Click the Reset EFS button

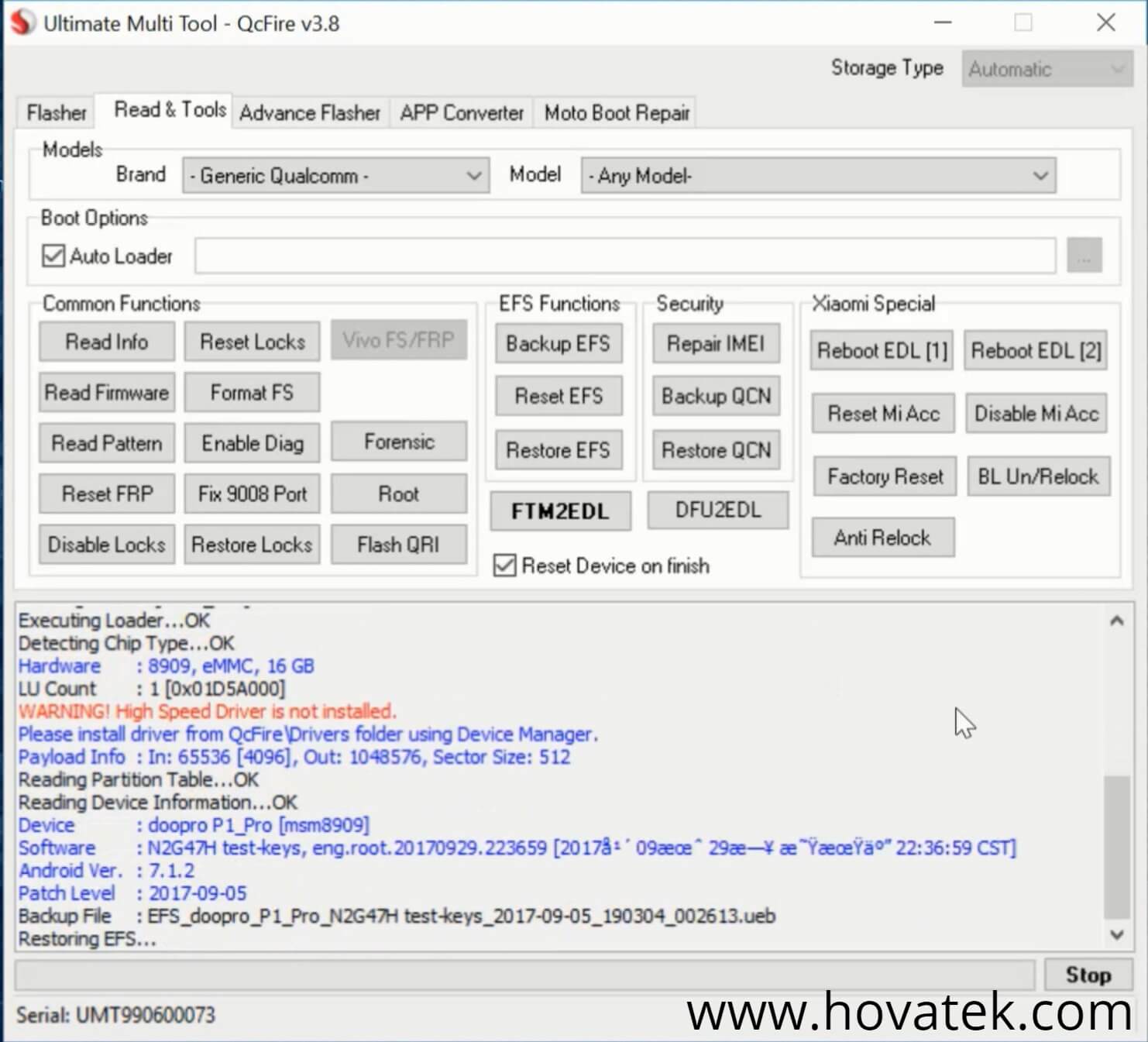tap(559, 396)
